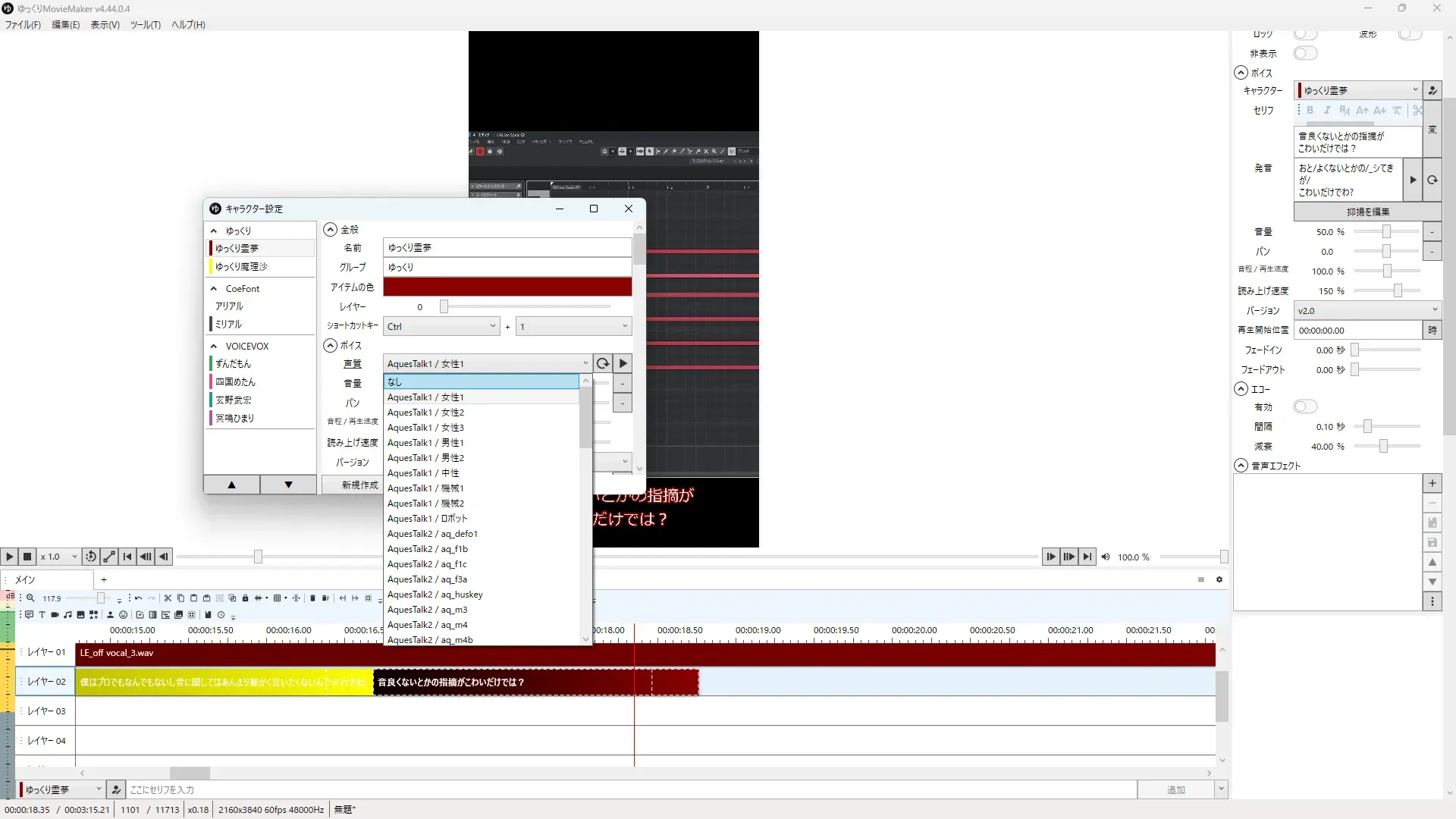The width and height of the screenshot is (1456, 819).
Task: Open the 表示(V) menu
Action: point(105,25)
